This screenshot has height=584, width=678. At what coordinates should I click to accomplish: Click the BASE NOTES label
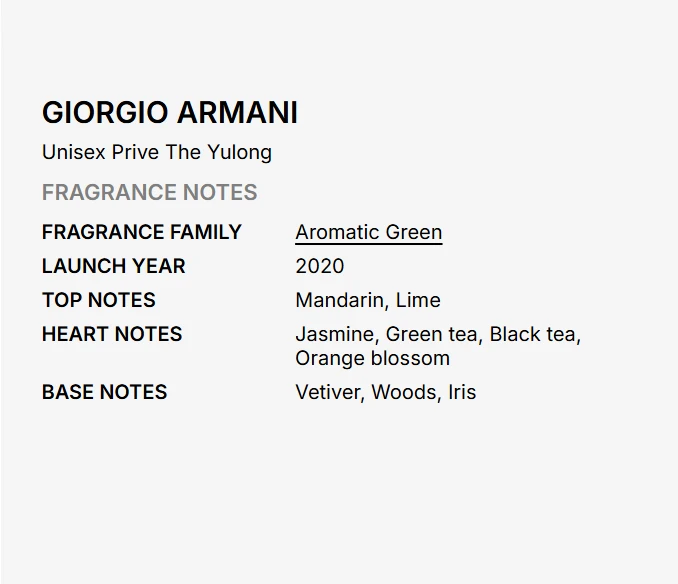(105, 393)
